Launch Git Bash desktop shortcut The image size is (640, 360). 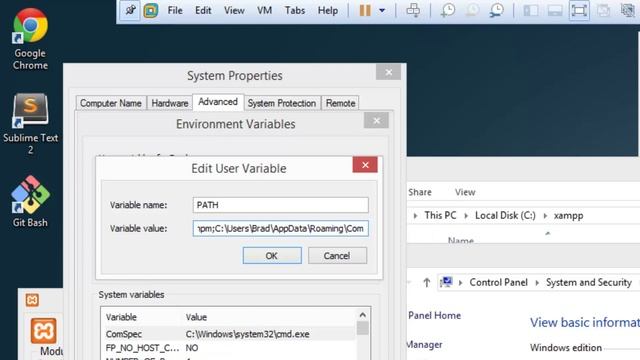click(x=30, y=201)
